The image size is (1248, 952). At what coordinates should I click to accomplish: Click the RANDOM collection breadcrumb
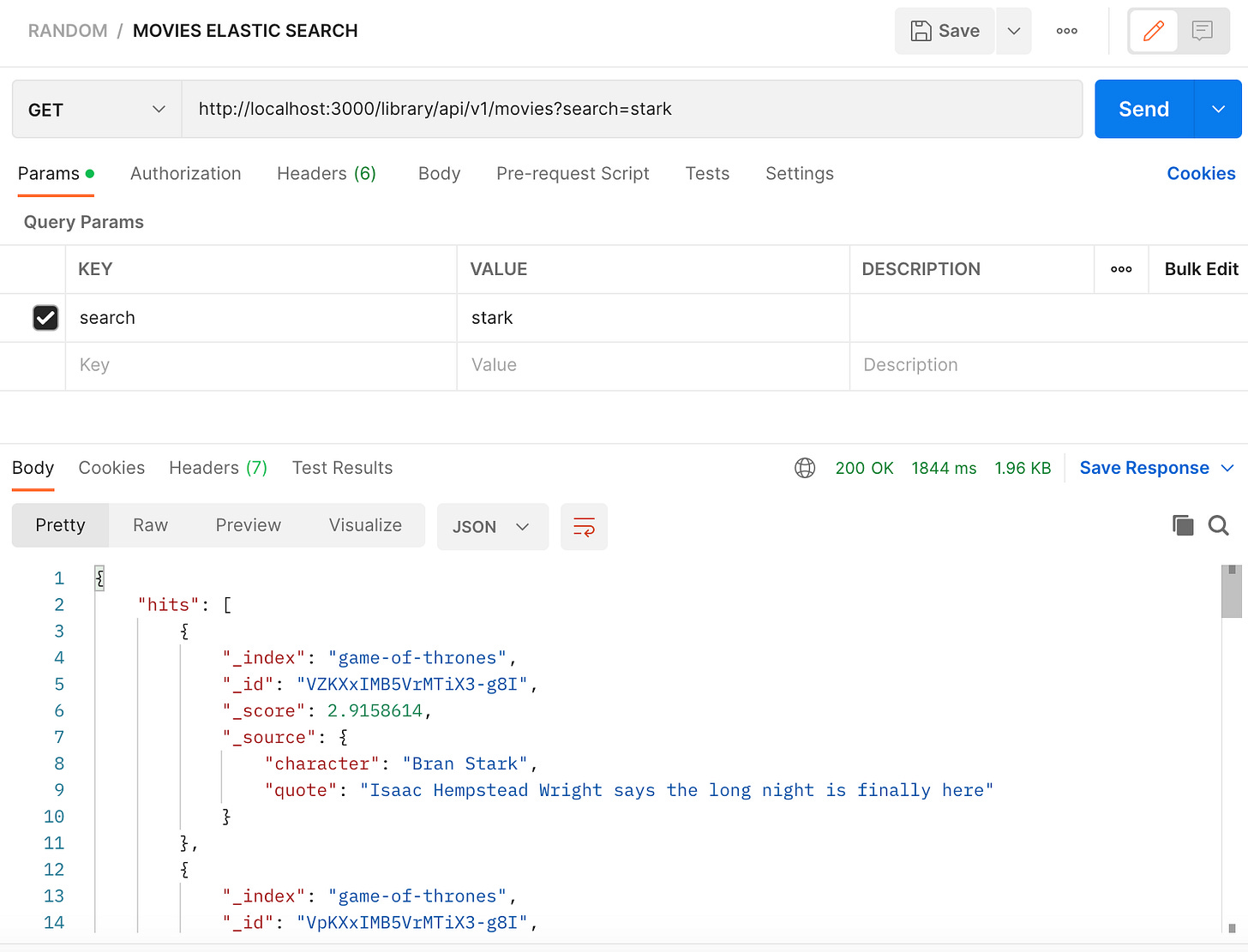pos(68,31)
